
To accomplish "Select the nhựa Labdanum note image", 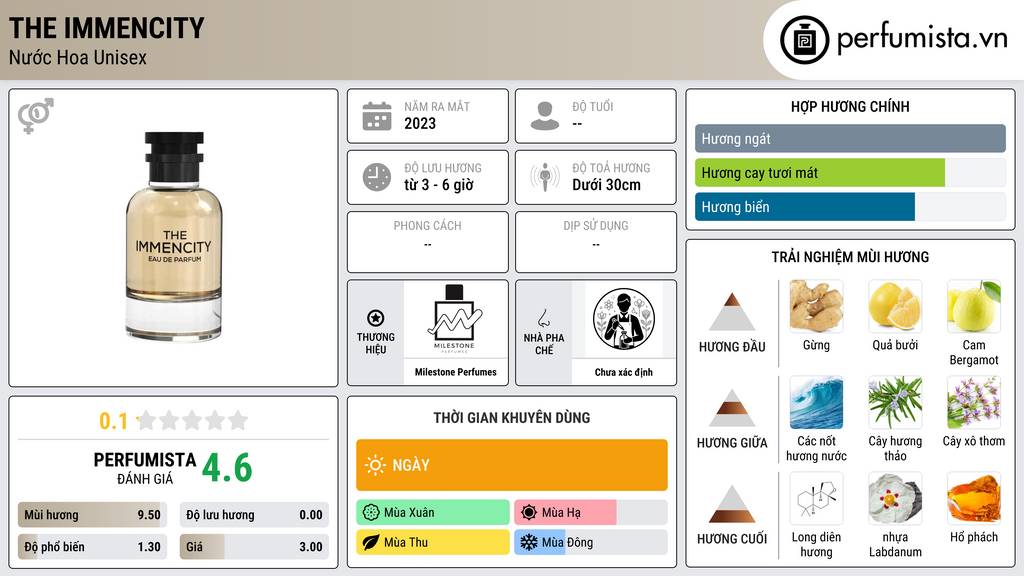I will pos(895,498).
